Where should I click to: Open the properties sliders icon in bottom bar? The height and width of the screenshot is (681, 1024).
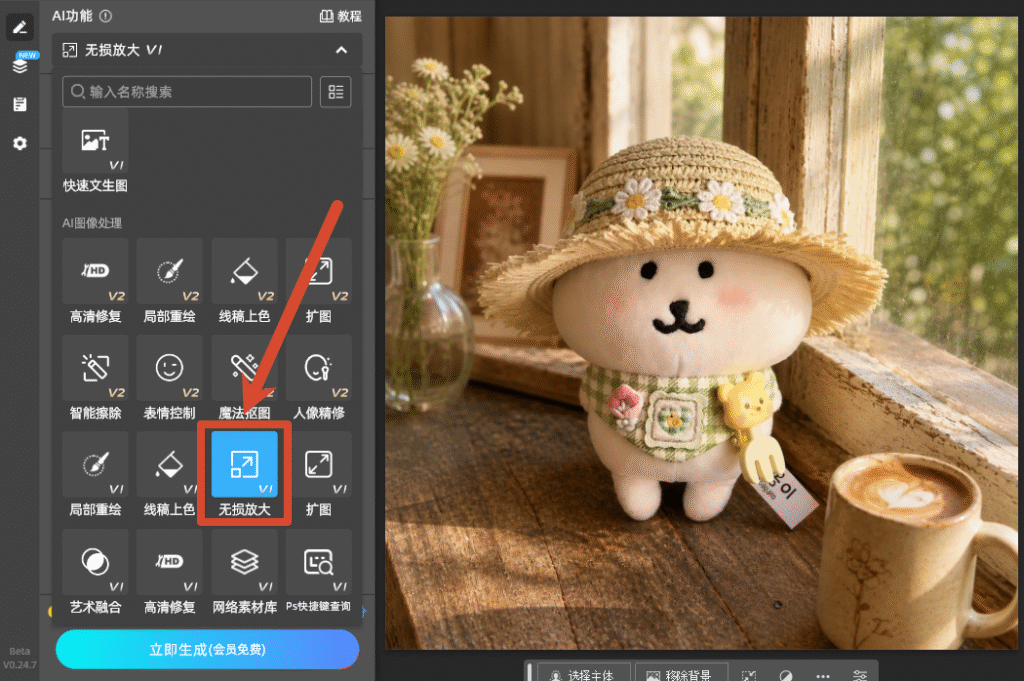click(861, 675)
